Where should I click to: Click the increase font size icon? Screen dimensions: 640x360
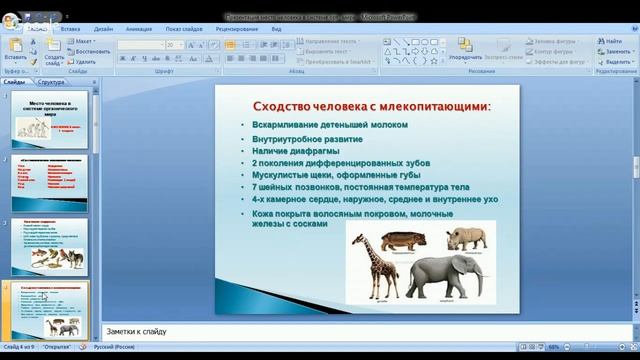(191, 45)
